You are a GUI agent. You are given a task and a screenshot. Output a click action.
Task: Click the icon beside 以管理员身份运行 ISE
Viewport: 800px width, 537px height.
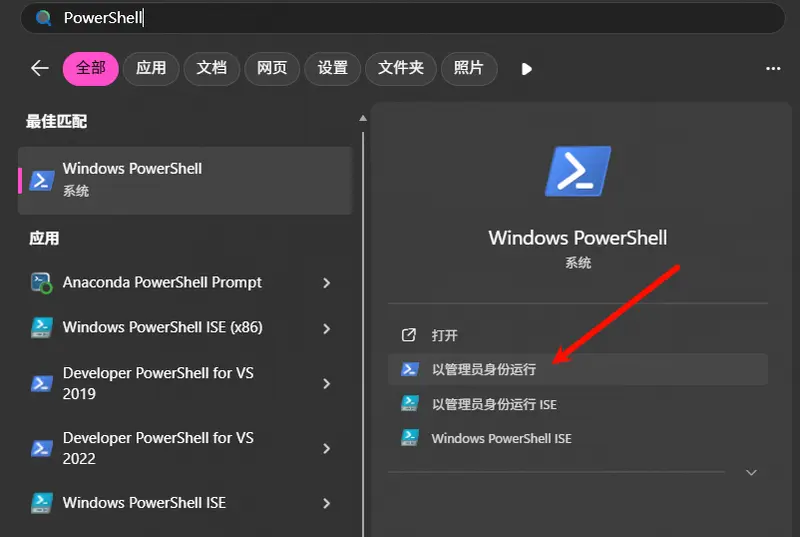coord(410,403)
